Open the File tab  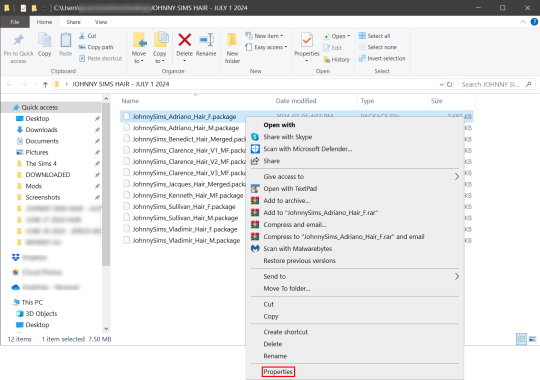(x=15, y=22)
